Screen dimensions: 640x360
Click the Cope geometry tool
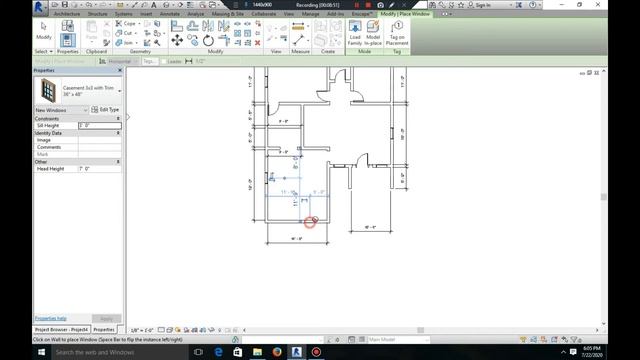tap(126, 24)
